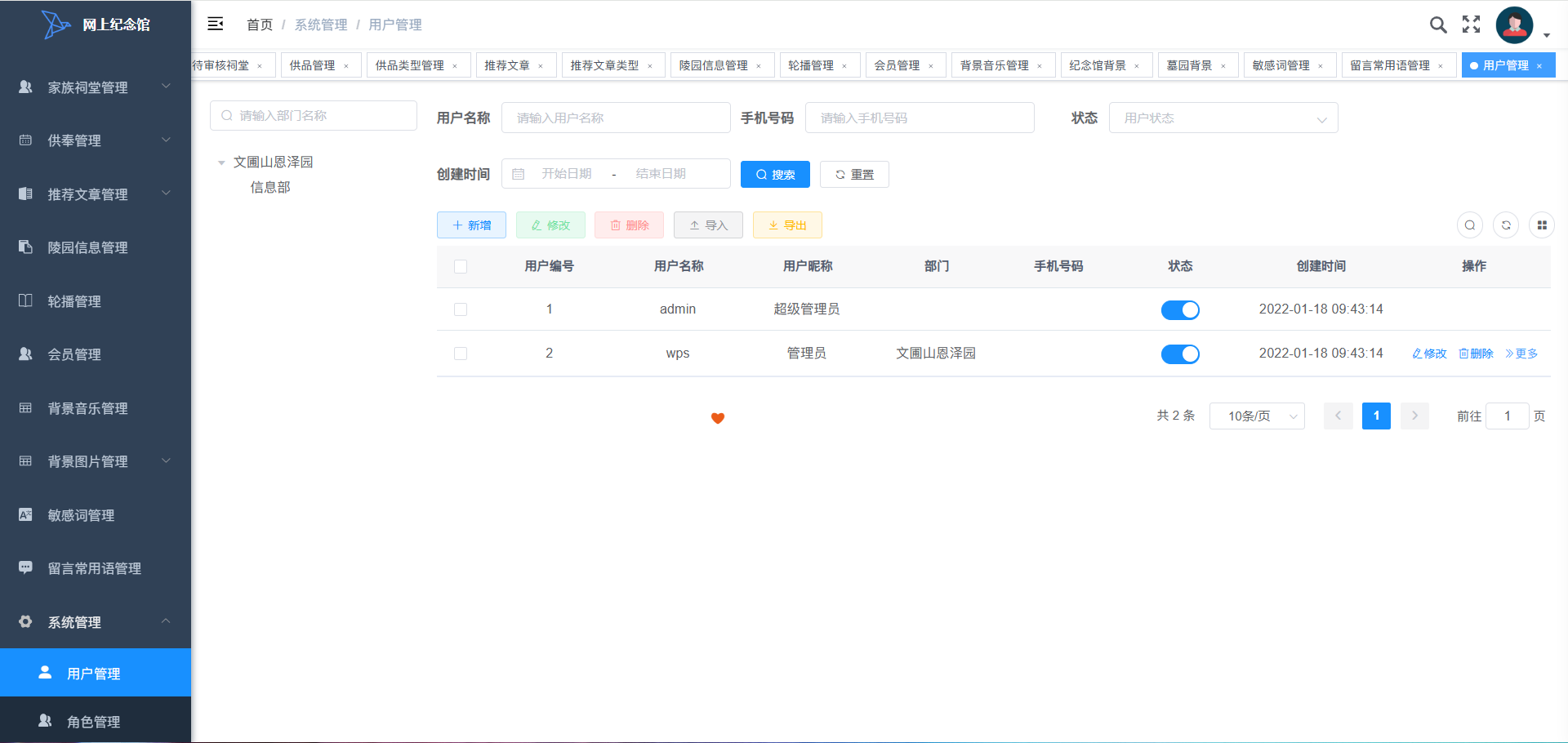
Task: Click 修改 link for wps row
Action: pyautogui.click(x=1429, y=354)
